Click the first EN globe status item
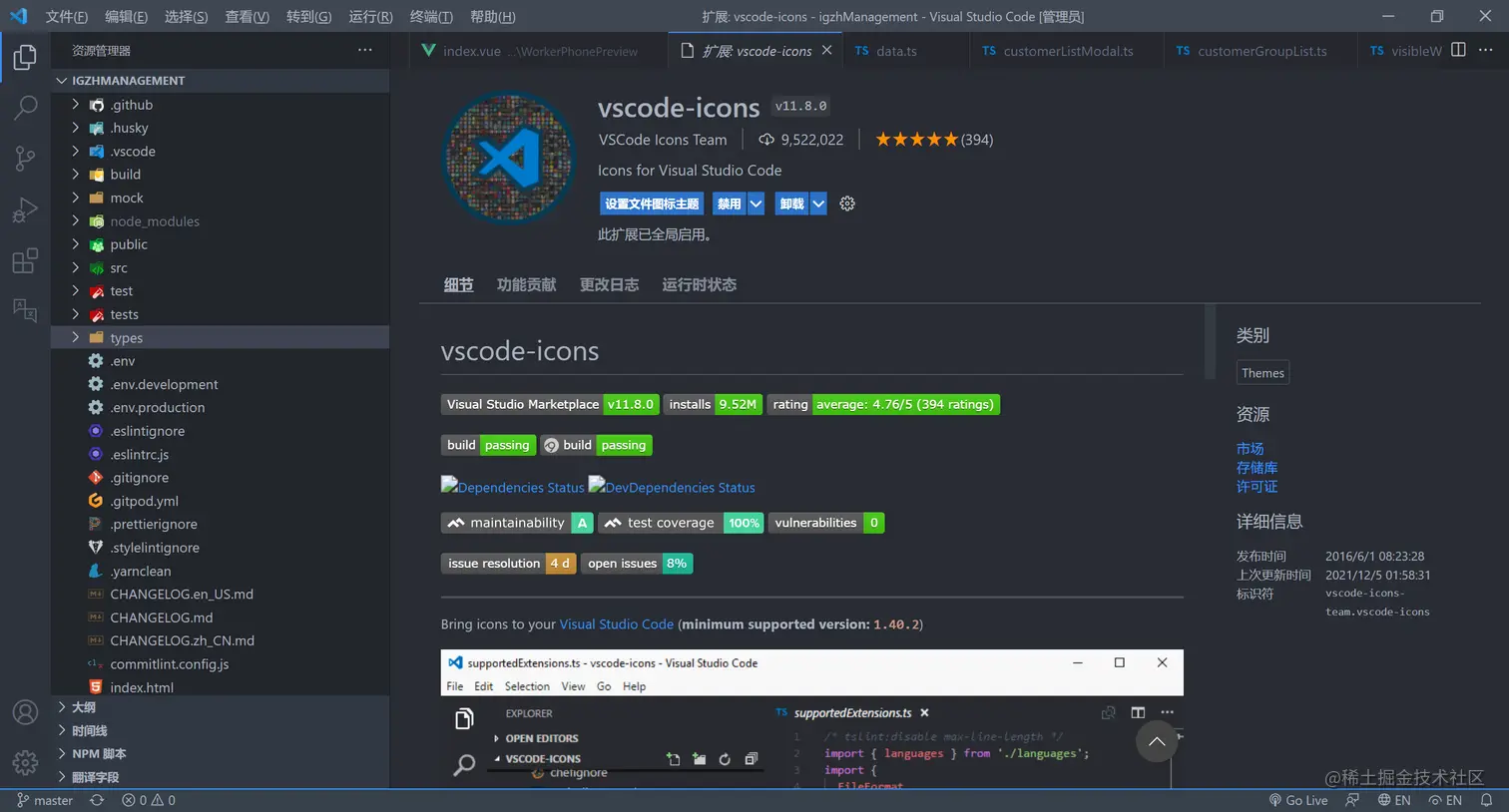The image size is (1509, 812). click(x=1394, y=800)
